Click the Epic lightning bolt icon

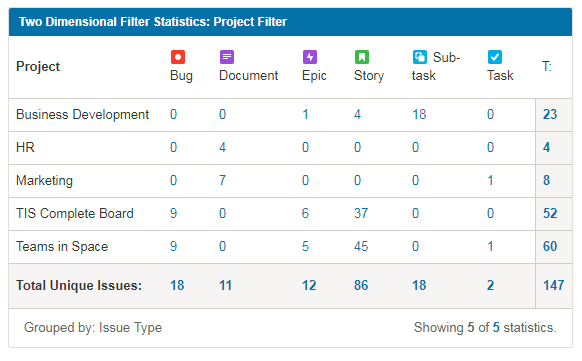point(310,57)
